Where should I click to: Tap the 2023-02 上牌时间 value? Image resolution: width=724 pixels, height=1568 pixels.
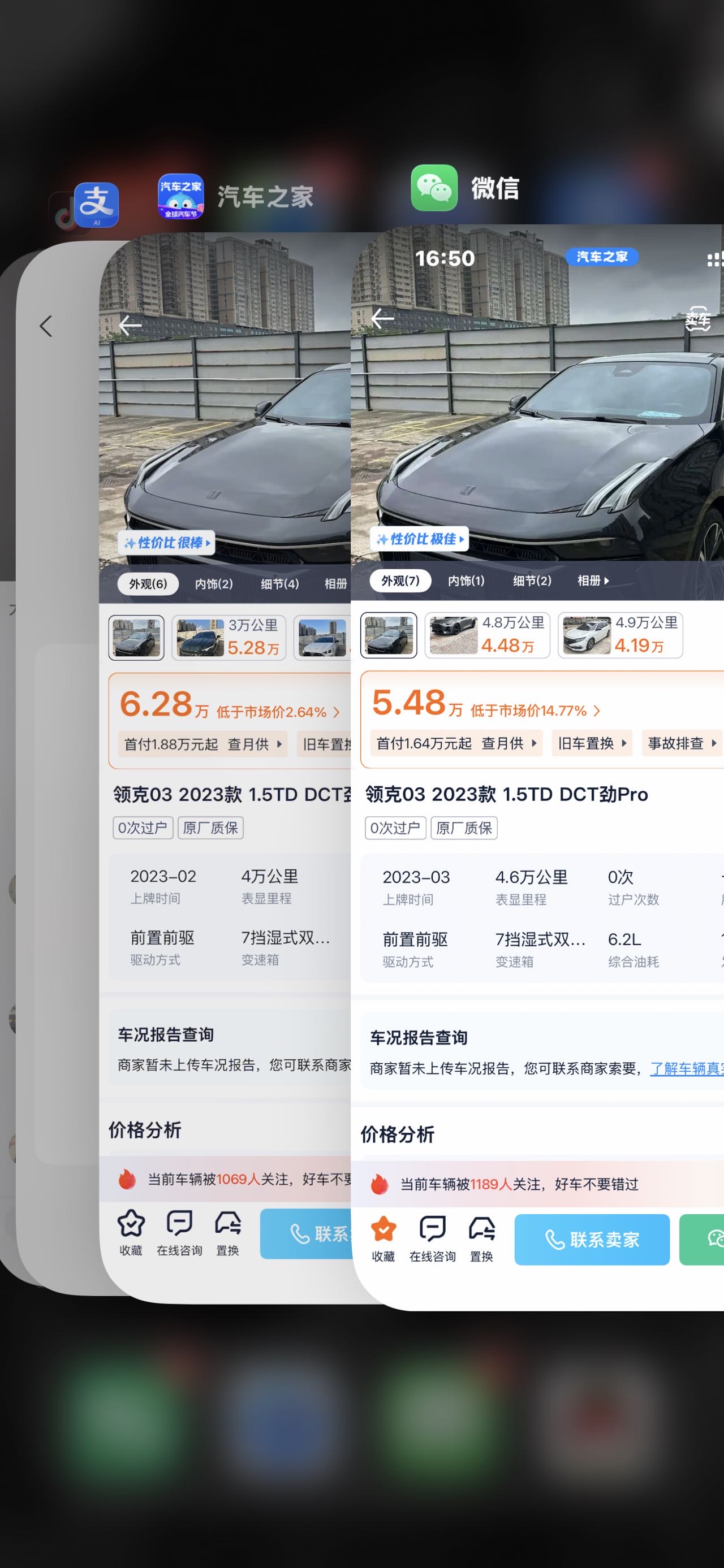click(163, 876)
